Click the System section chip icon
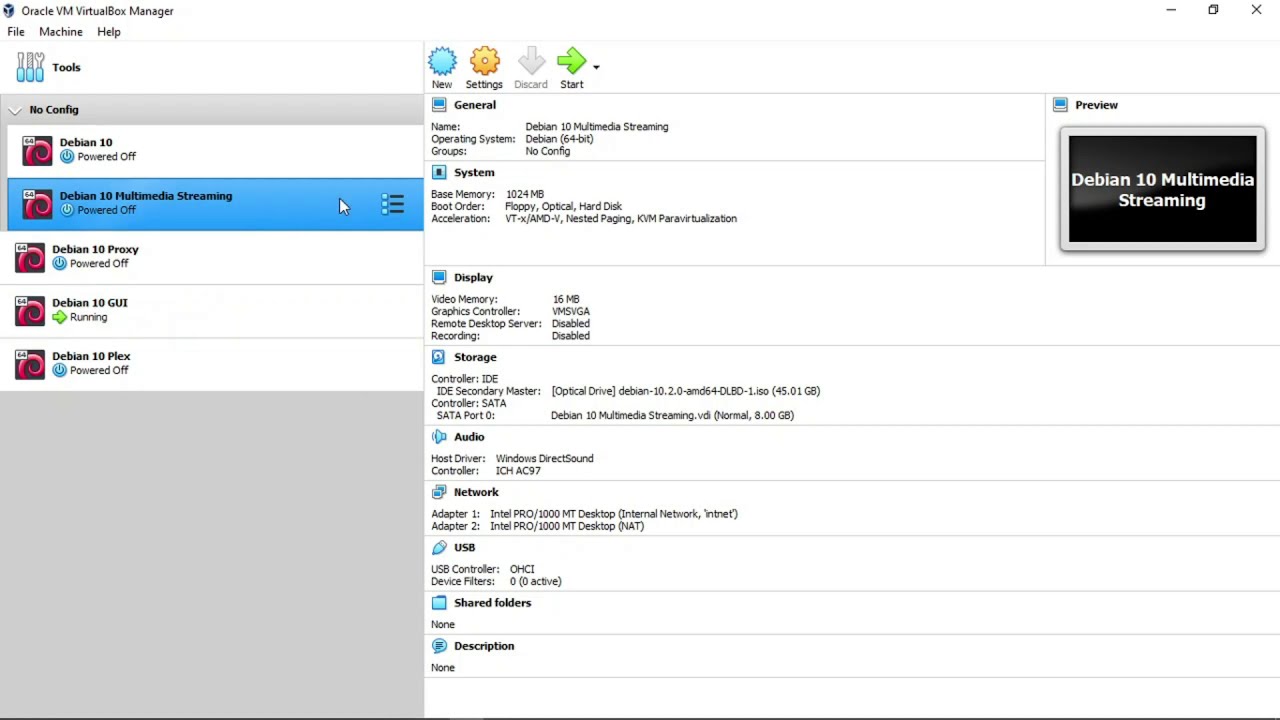Screen dimensions: 1280x720 coord(439,172)
